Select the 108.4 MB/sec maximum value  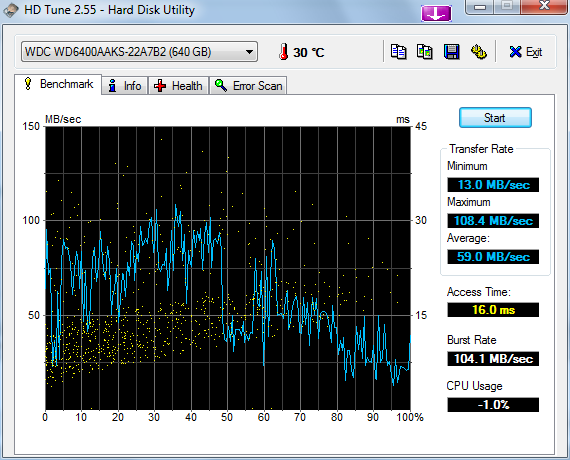pos(493,221)
